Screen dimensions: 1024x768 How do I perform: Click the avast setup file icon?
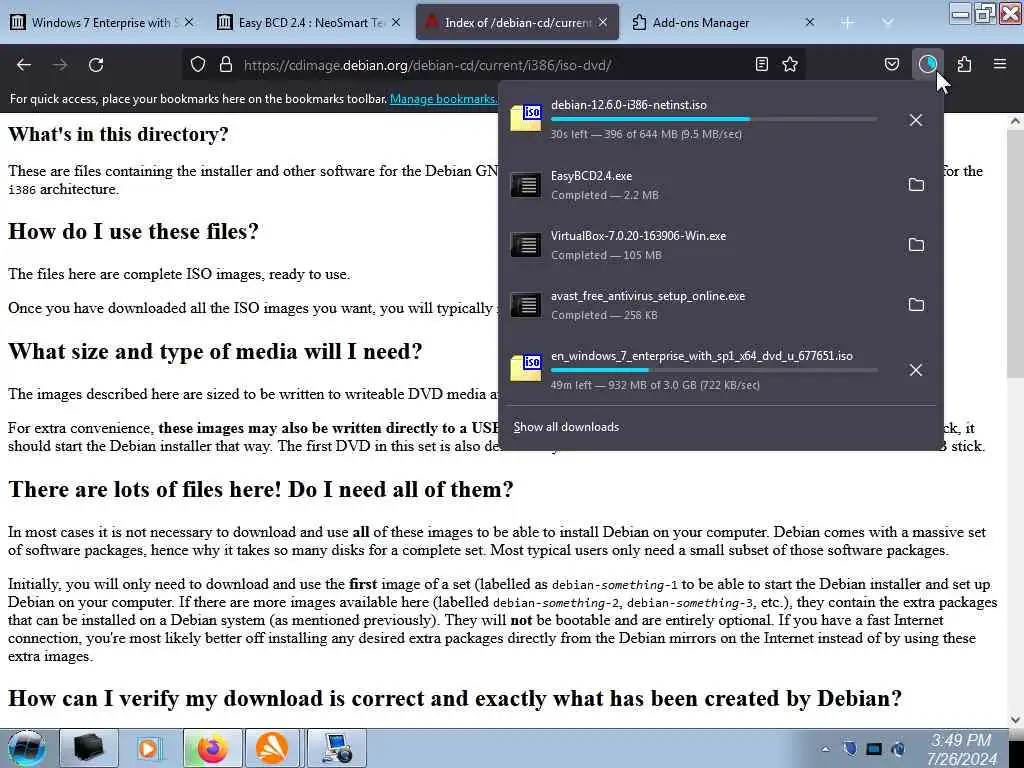coord(526,306)
